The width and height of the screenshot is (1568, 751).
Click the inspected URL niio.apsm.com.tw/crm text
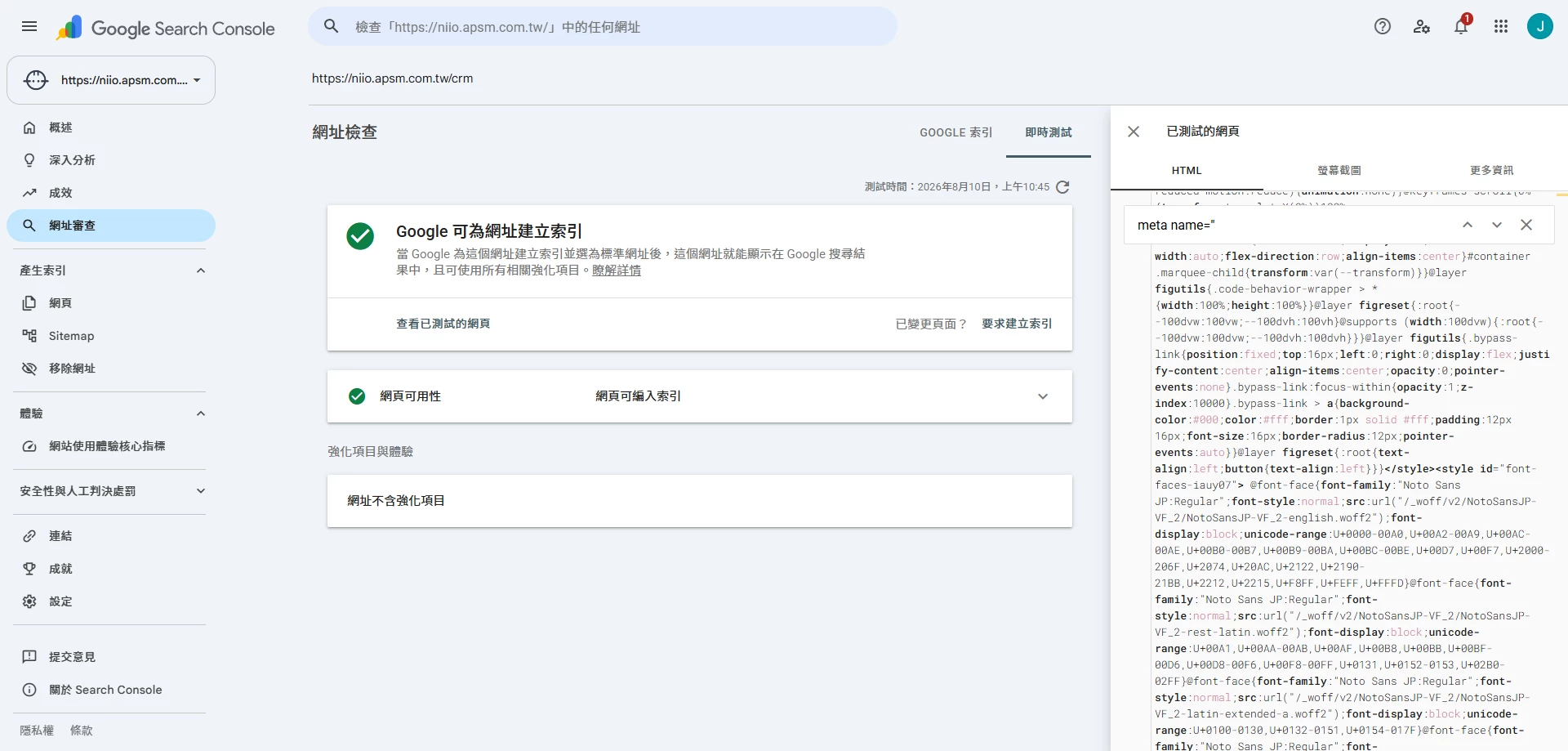[392, 78]
